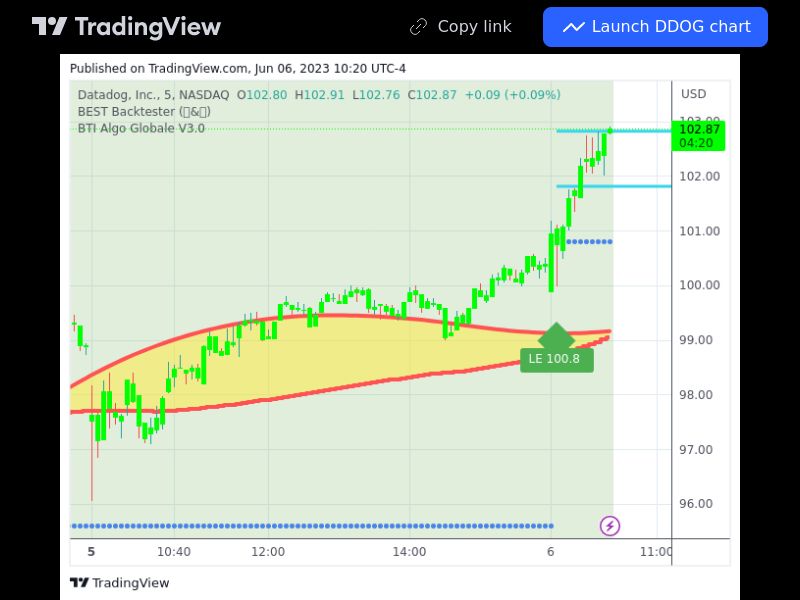
Task: Click the Datadog, Inc. symbol title
Action: [x=153, y=95]
